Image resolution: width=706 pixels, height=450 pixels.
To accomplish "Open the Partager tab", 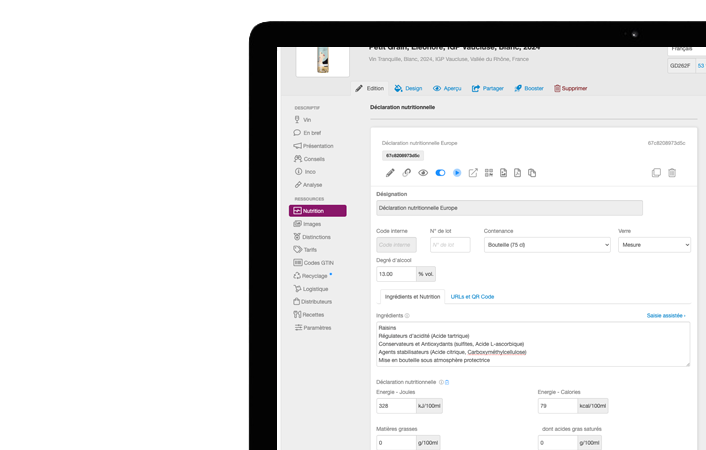I will [x=488, y=88].
